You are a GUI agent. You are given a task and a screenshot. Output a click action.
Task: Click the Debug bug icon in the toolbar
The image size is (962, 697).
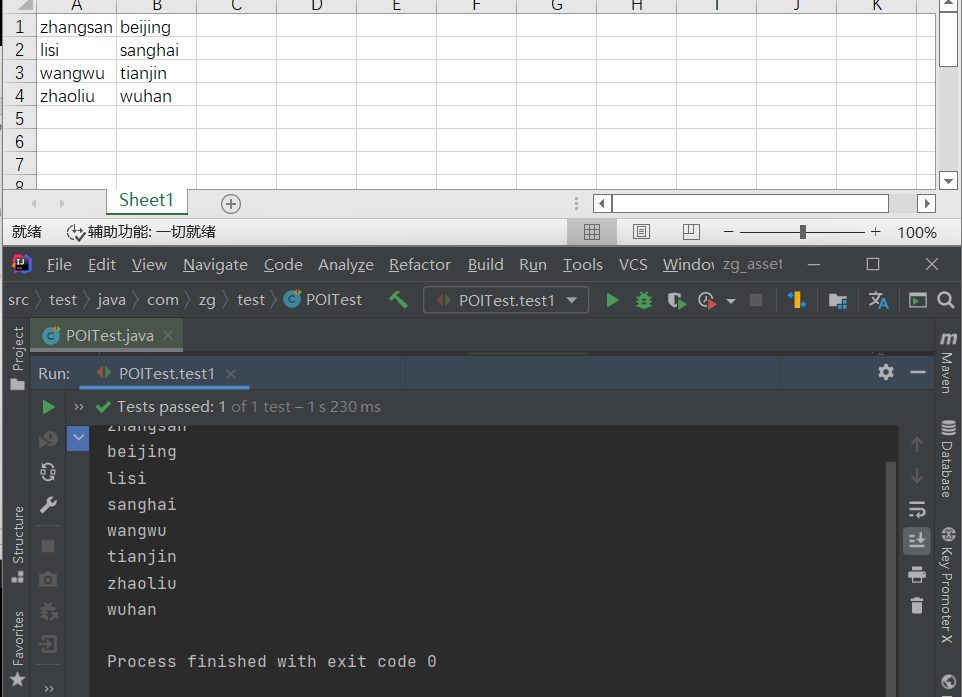coord(644,300)
